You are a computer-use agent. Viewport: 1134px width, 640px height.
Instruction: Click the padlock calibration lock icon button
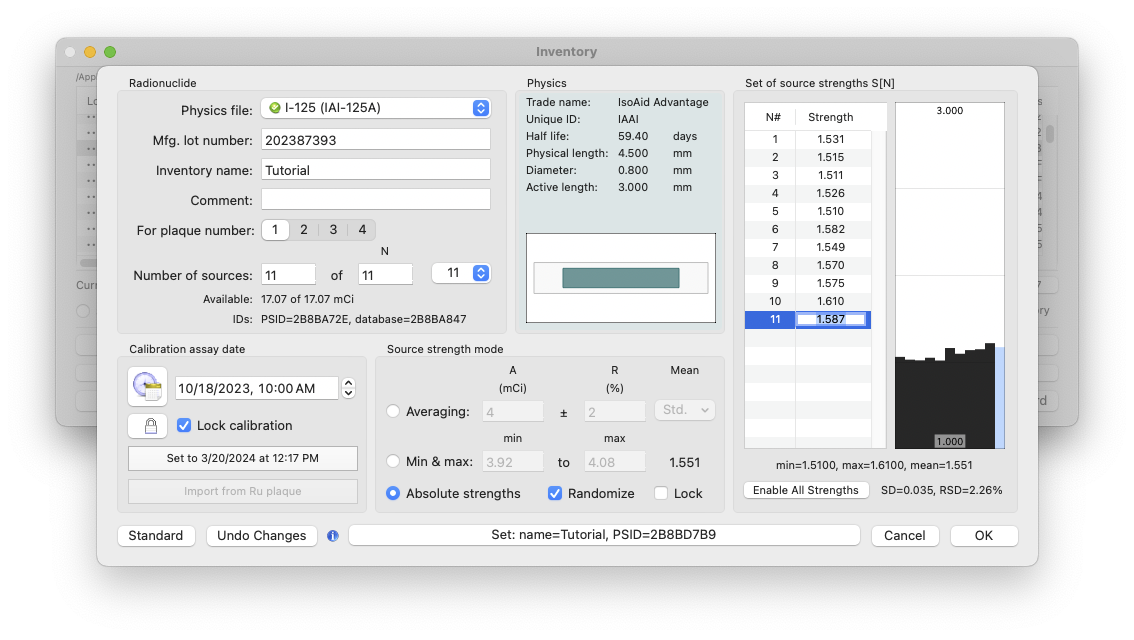point(148,426)
